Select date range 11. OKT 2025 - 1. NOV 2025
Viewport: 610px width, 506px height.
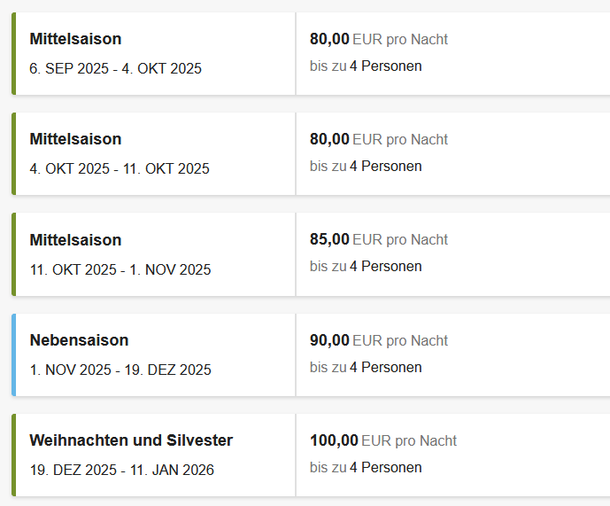point(120,270)
